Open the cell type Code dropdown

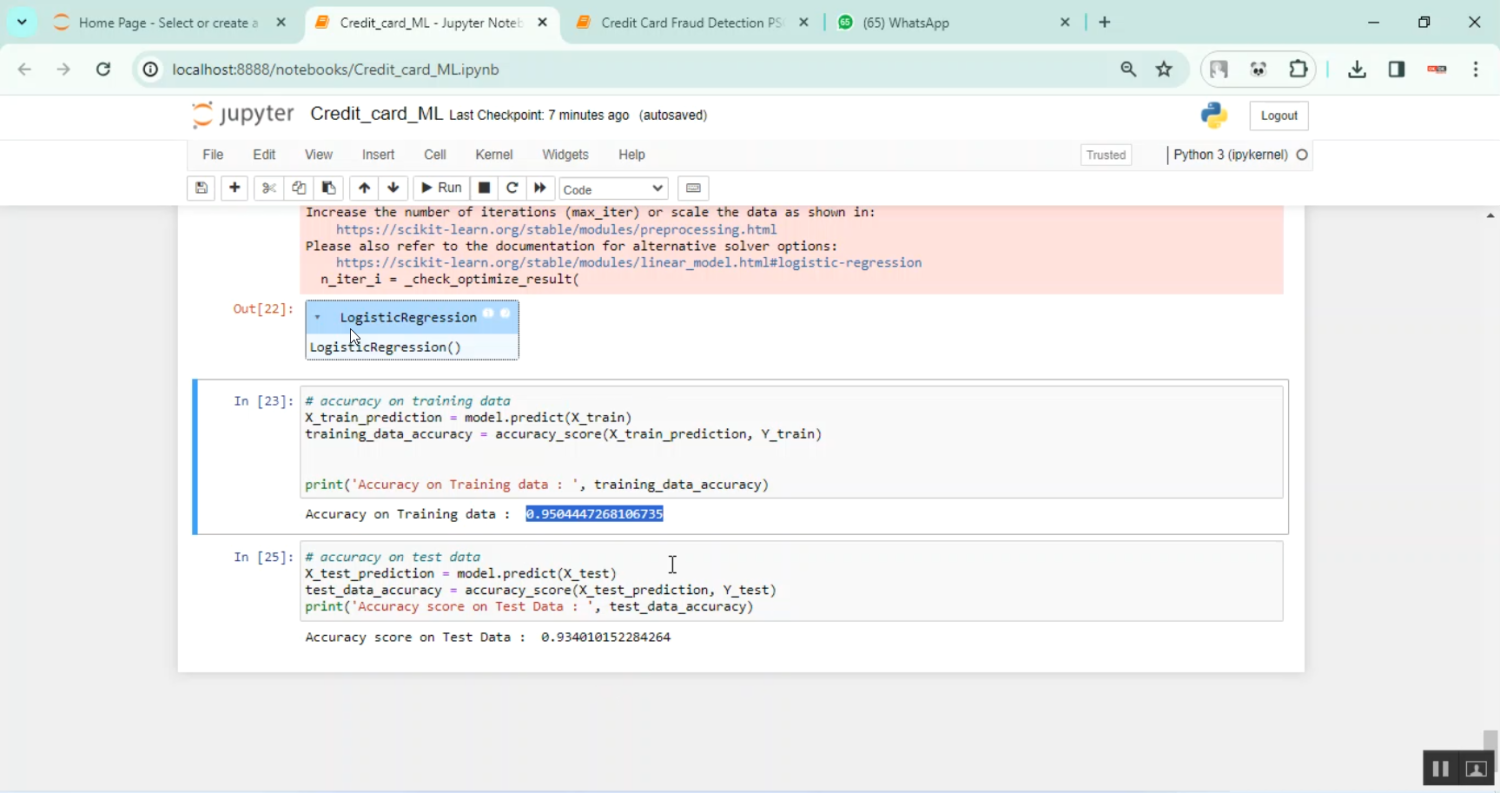tap(613, 189)
